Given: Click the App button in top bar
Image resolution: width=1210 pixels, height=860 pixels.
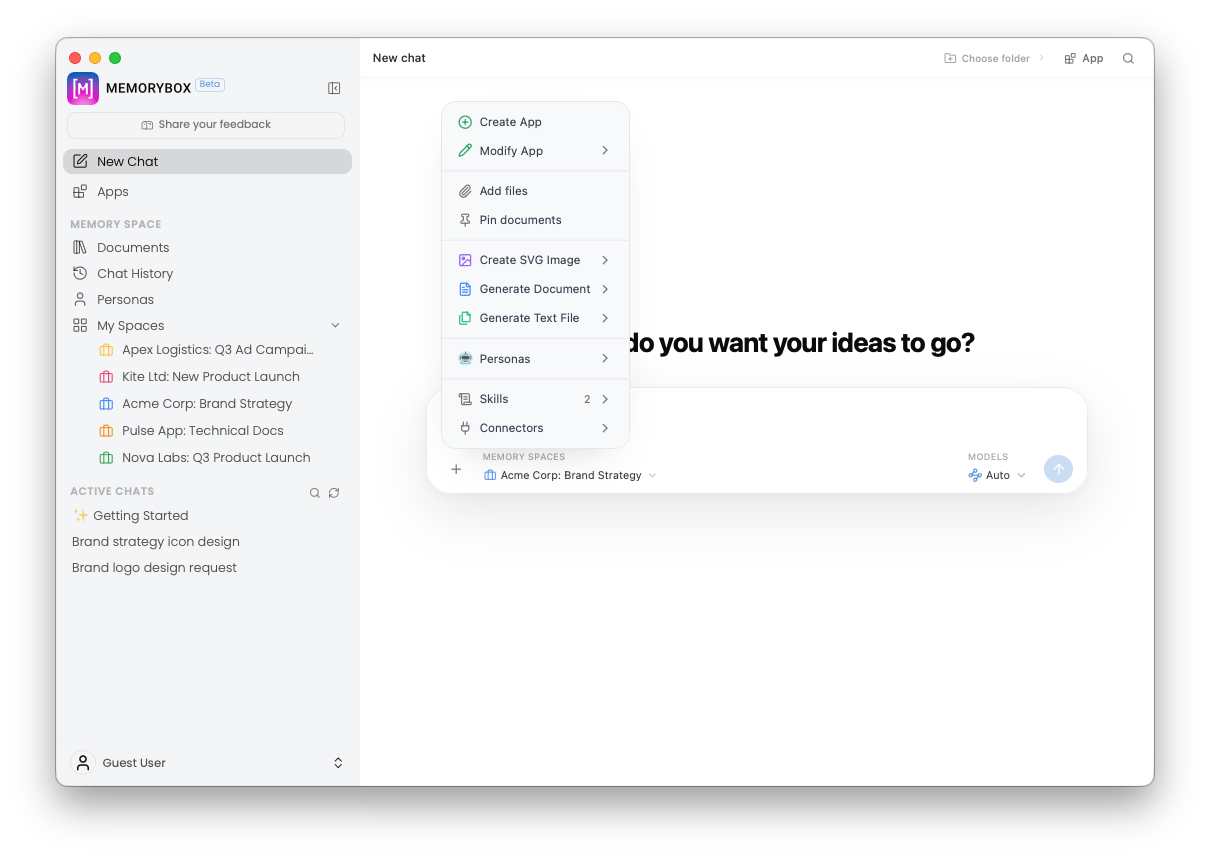Looking at the screenshot, I should point(1084,58).
